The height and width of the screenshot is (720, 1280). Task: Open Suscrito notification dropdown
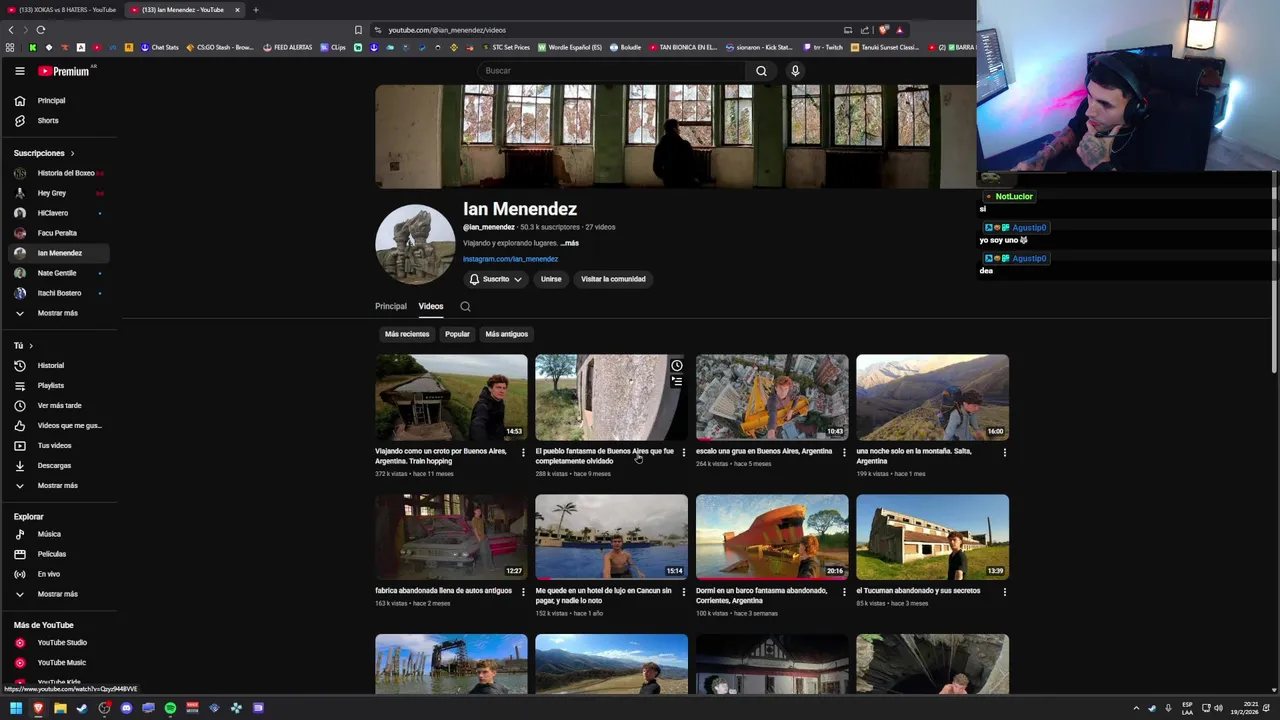pos(495,279)
